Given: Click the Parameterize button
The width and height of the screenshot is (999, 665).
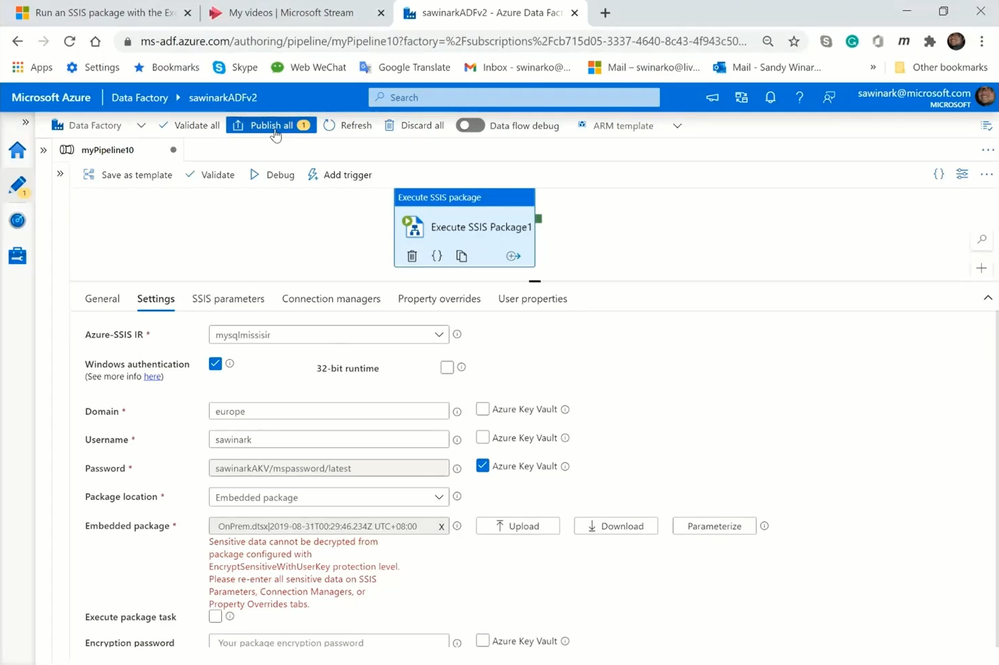Looking at the screenshot, I should (x=714, y=526).
